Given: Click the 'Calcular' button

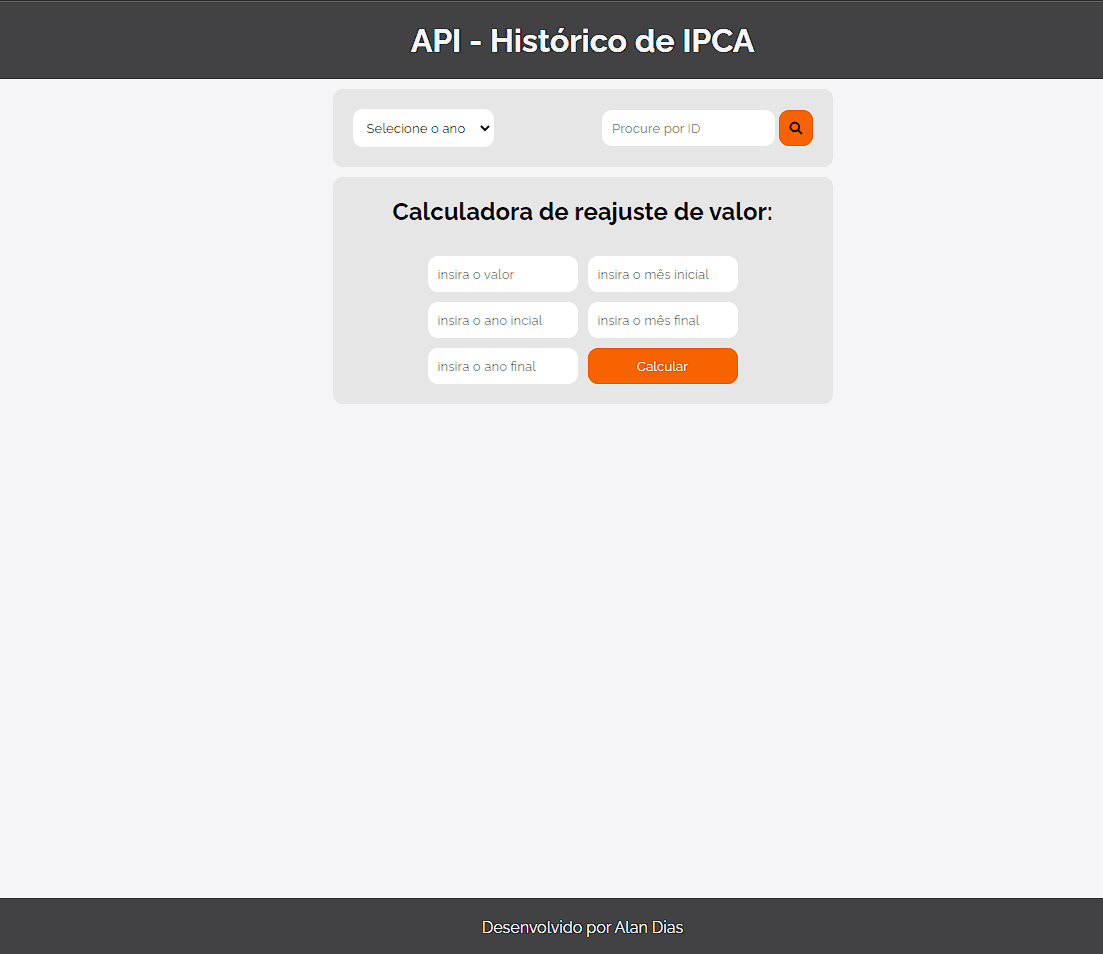Looking at the screenshot, I should 662,366.
